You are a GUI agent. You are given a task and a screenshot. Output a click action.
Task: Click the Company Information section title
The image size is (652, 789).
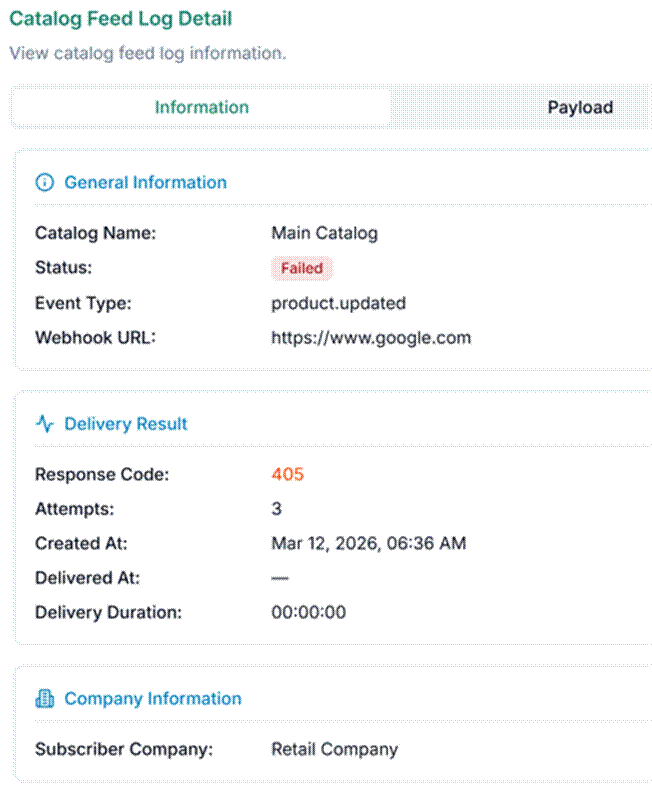(153, 698)
